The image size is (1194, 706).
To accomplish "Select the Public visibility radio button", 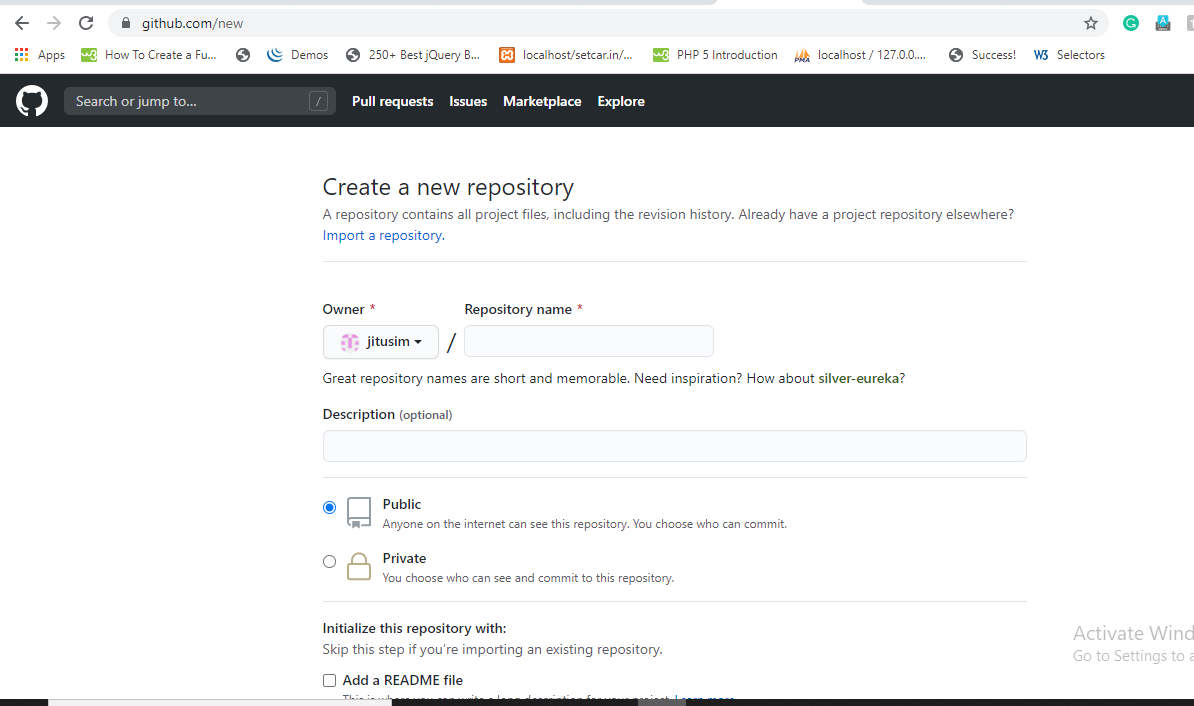I will [329, 507].
